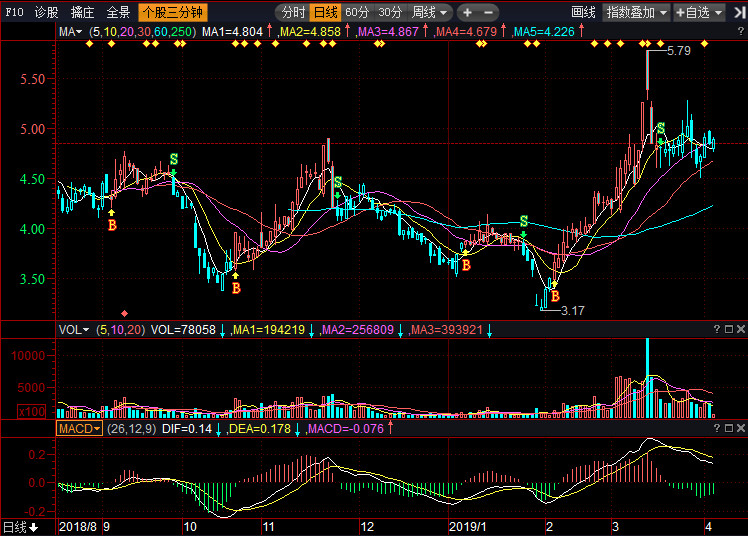Viewport: 748px width, 536px height.
Task: Zoom out chart with minus button
Action: click(488, 12)
